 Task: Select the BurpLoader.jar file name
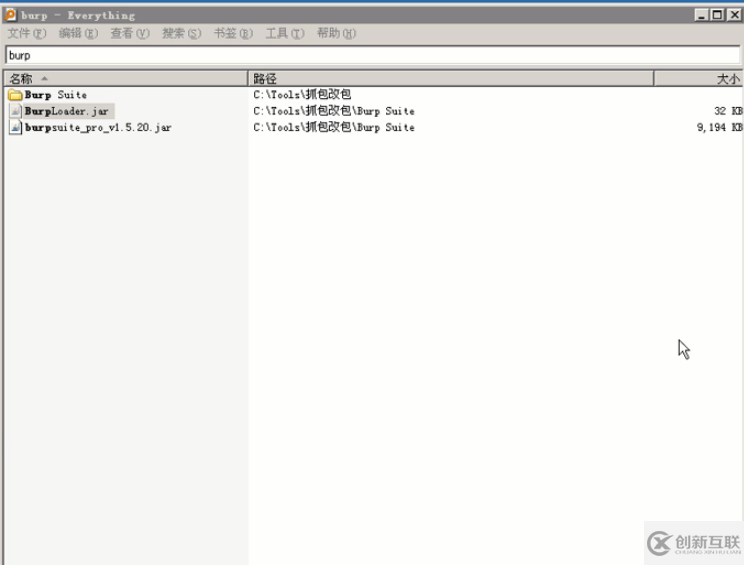[x=66, y=111]
